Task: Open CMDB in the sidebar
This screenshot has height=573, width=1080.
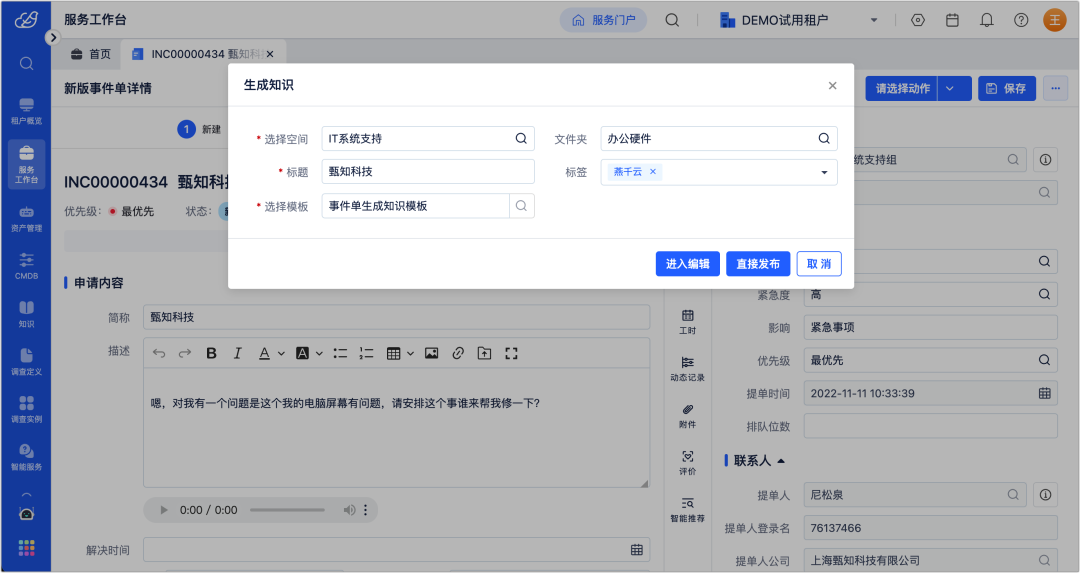Action: pos(26,266)
